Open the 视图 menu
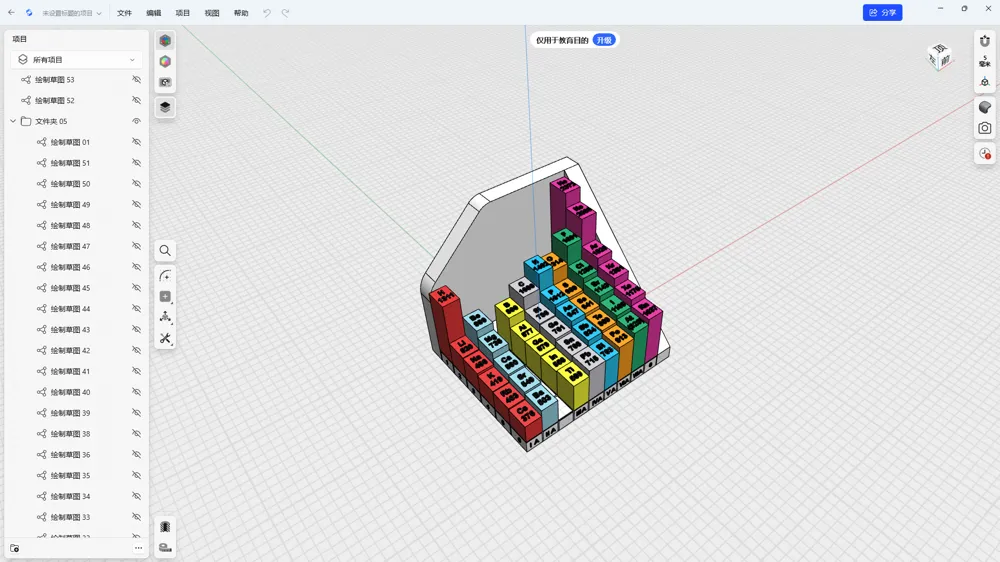Screen dimensions: 1000x562 [x=212, y=13]
